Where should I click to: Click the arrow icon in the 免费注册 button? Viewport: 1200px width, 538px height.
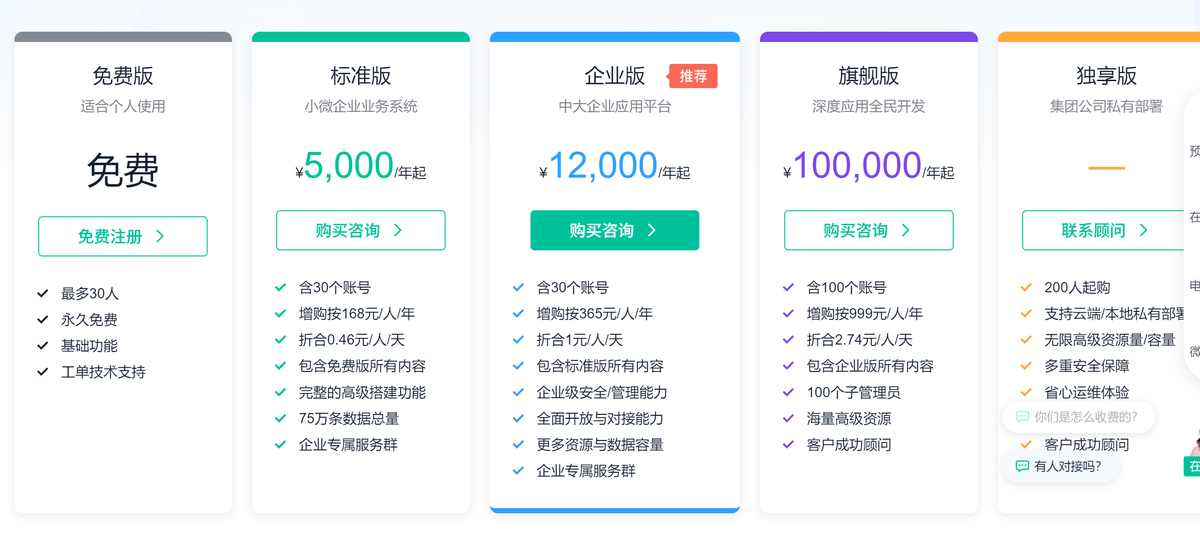tap(160, 236)
